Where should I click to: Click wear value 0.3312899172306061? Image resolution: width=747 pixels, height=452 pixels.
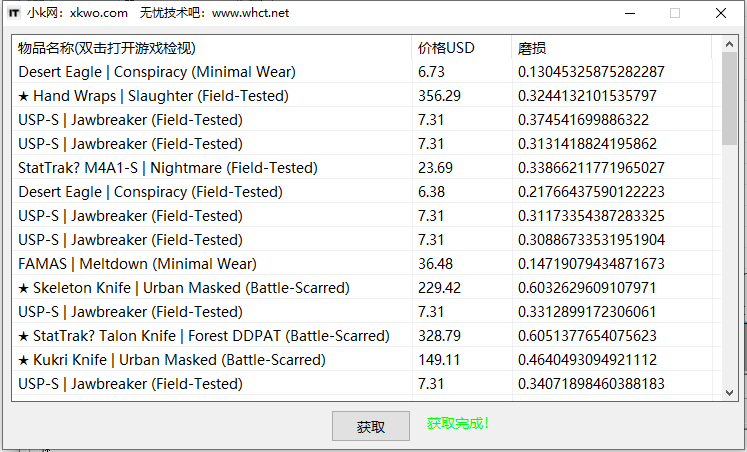tap(587, 311)
